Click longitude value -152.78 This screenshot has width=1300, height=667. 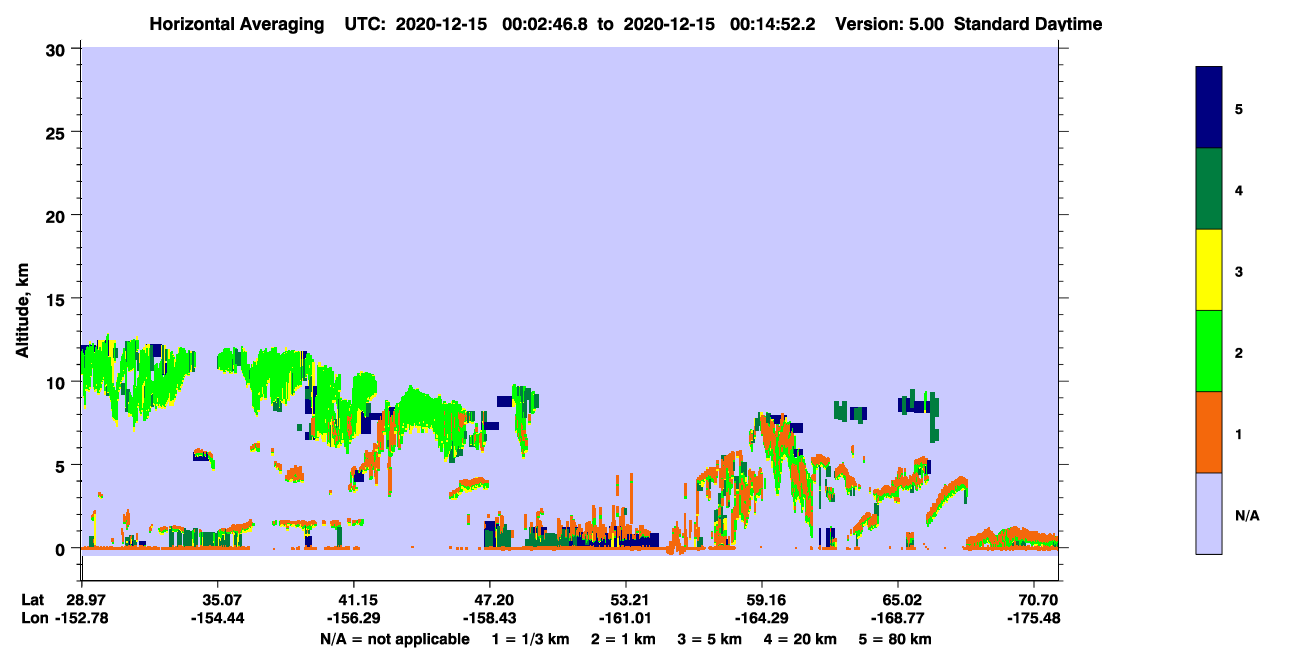(81, 619)
